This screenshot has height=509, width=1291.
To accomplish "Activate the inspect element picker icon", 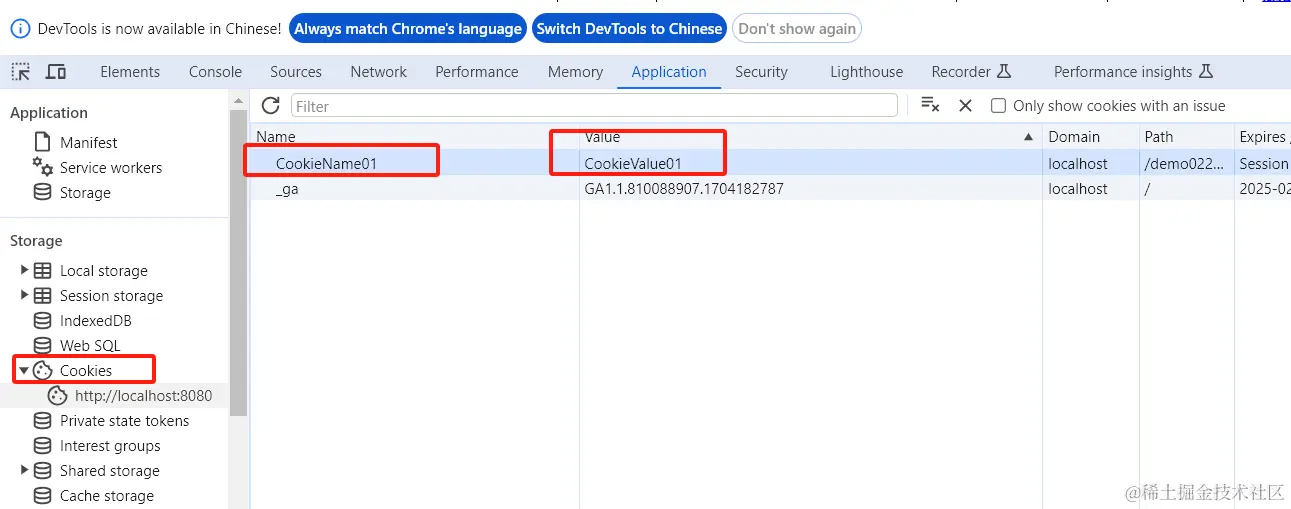I will 21,72.
